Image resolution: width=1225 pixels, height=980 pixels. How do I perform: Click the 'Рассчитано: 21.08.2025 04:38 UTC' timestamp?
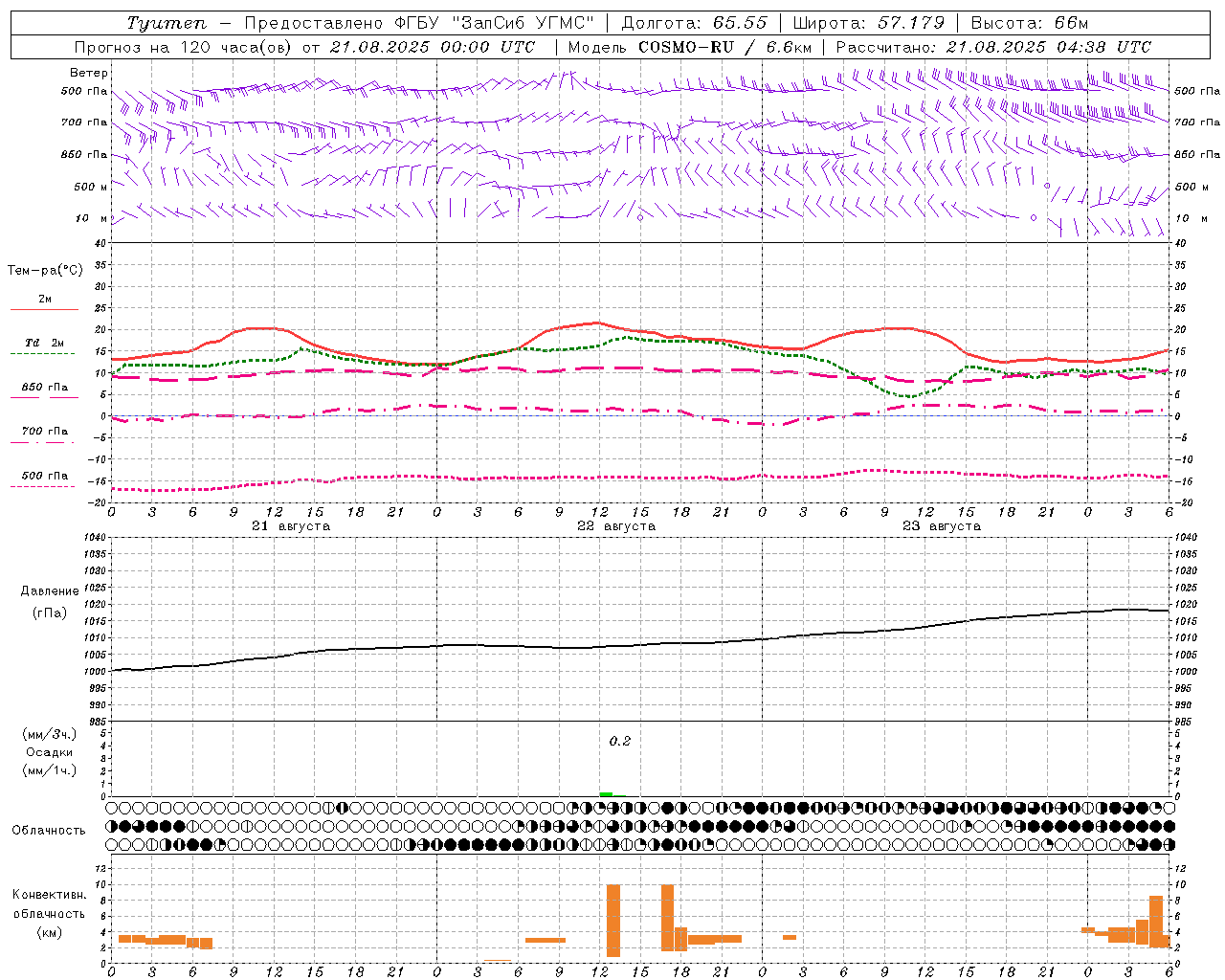pos(993,47)
